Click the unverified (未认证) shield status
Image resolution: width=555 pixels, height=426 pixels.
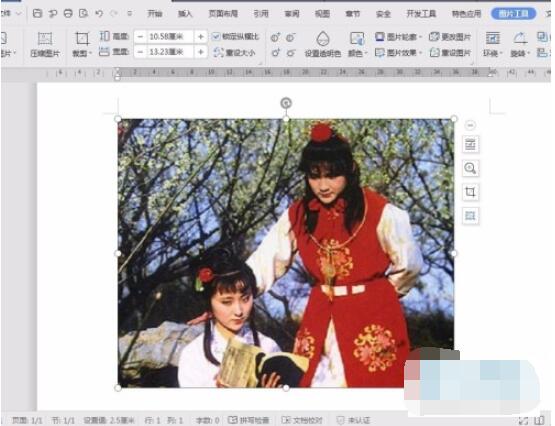point(353,420)
